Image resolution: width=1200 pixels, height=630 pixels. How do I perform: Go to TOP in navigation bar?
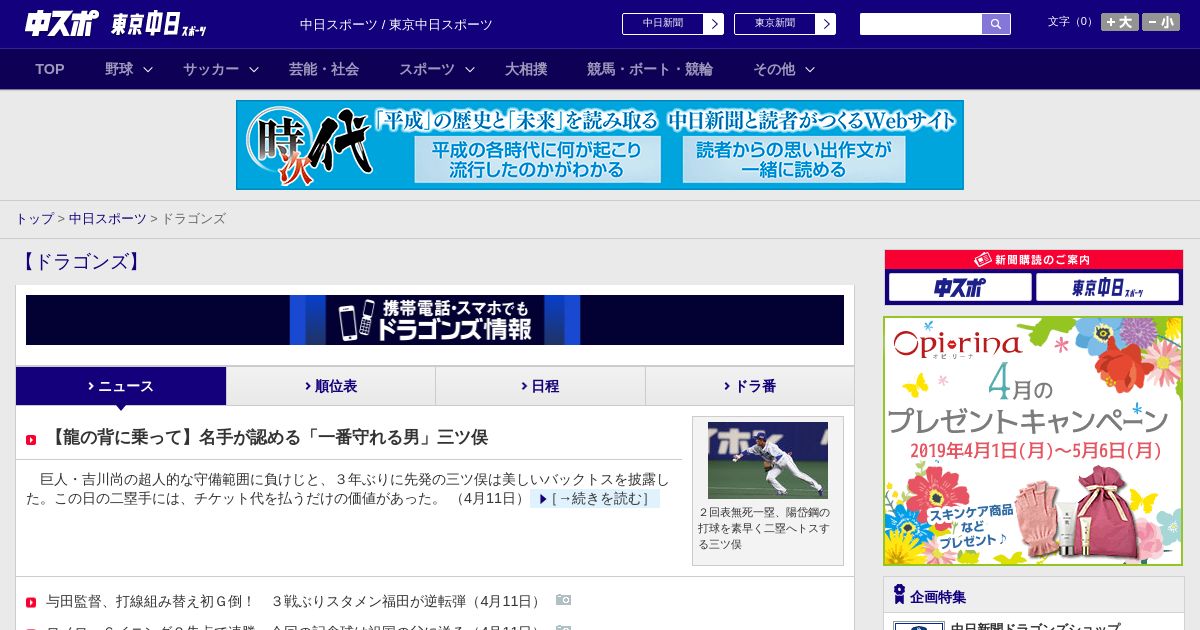(50, 69)
